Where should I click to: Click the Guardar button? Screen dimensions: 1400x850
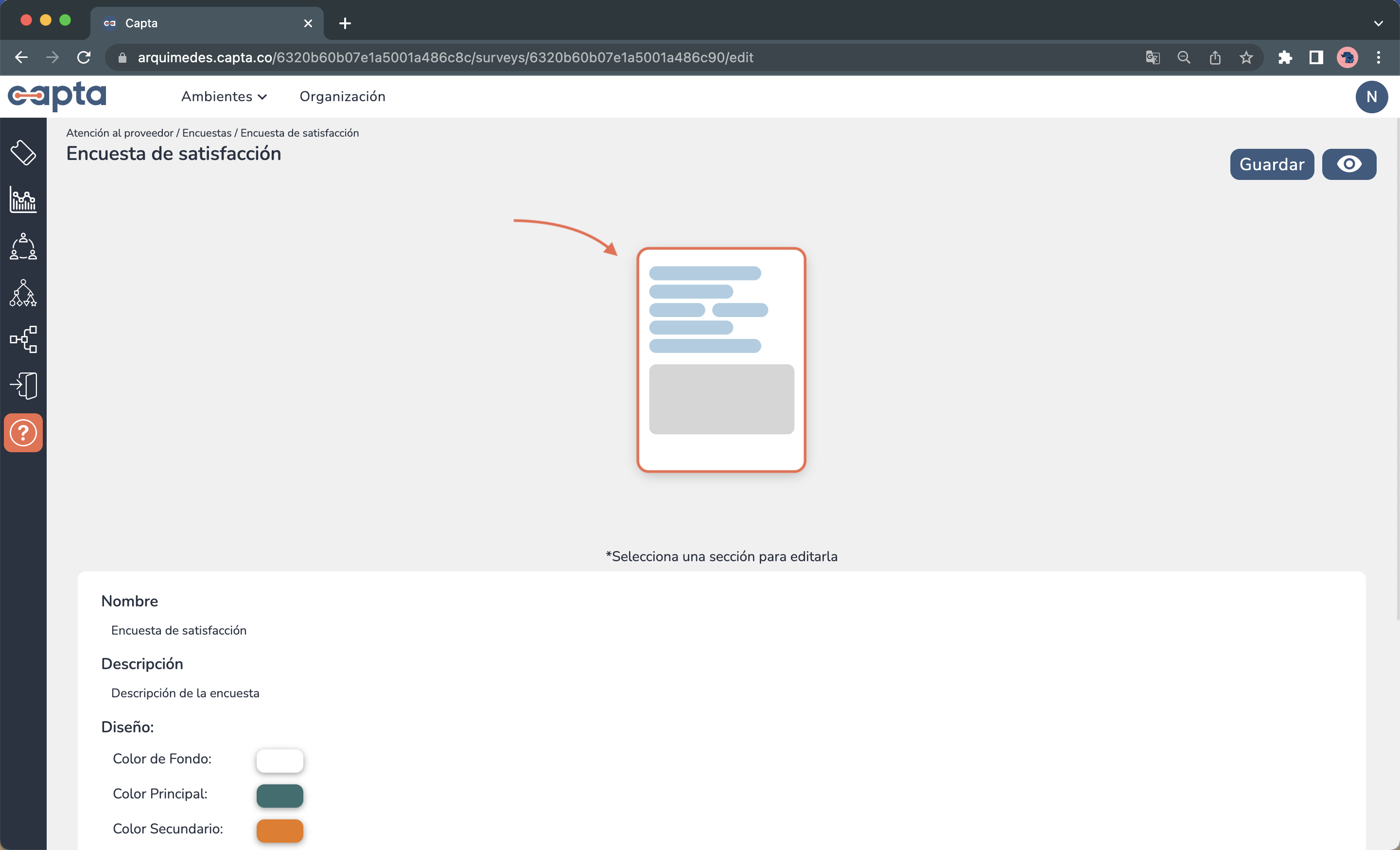tap(1271, 164)
